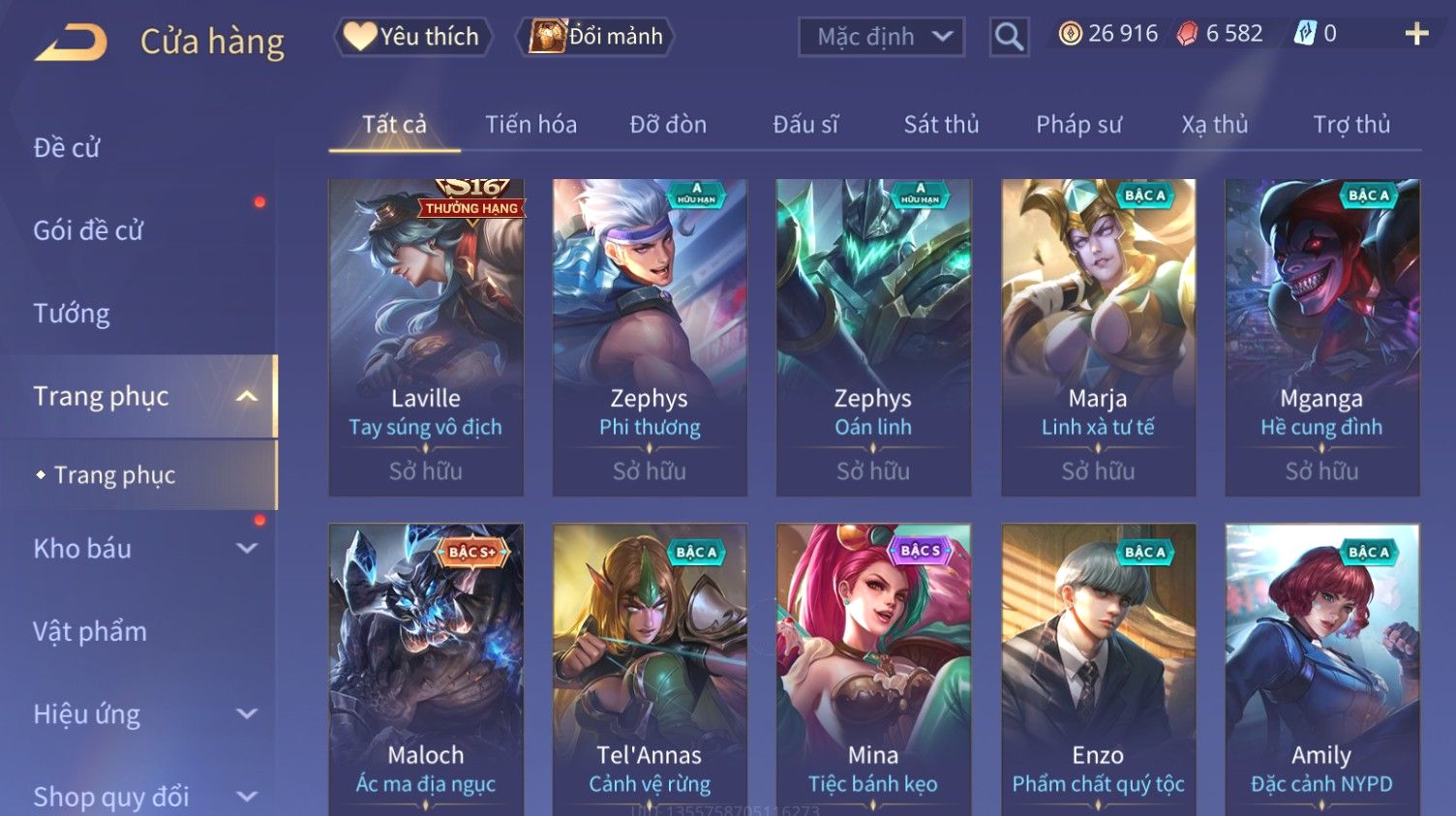Image resolution: width=1456 pixels, height=816 pixels.
Task: Click the red gem currency icon
Action: 1187,34
